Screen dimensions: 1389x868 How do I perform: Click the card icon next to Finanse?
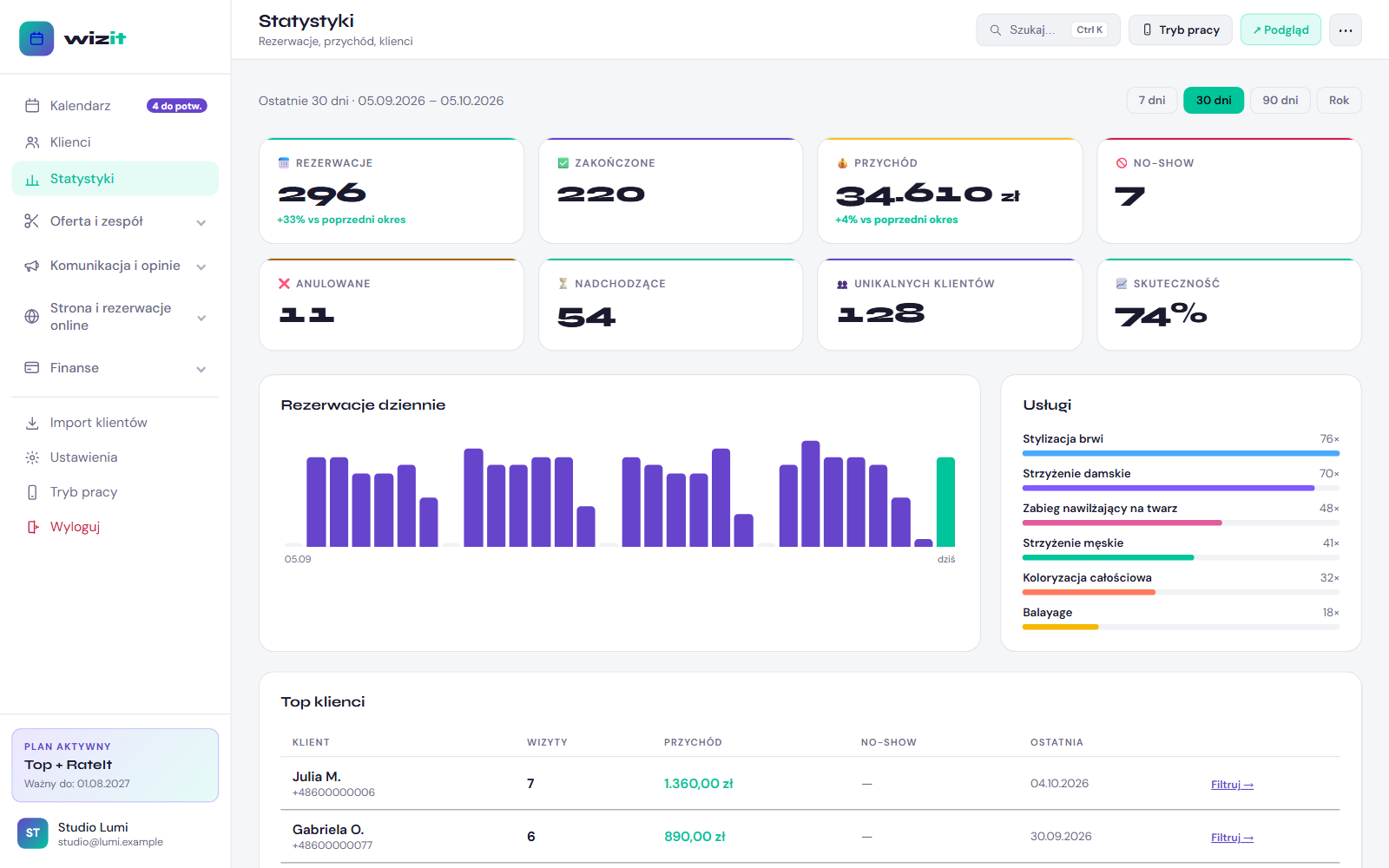tap(32, 368)
